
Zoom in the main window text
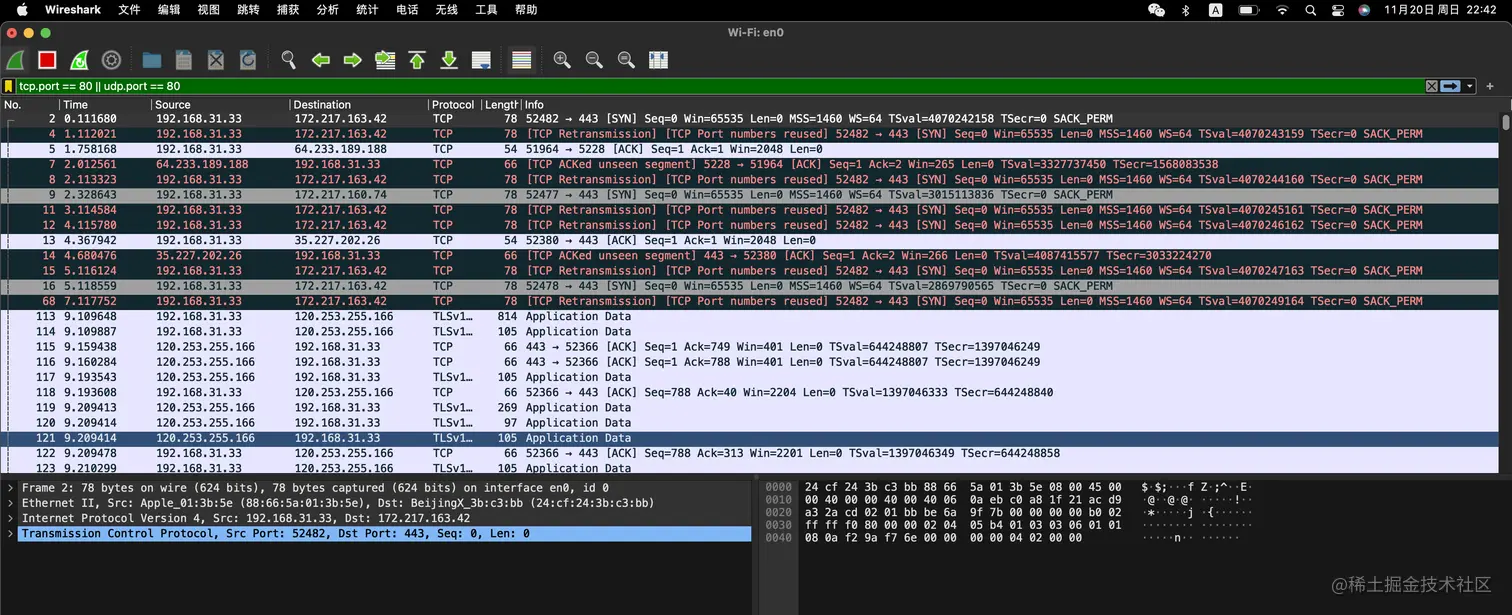(x=562, y=60)
